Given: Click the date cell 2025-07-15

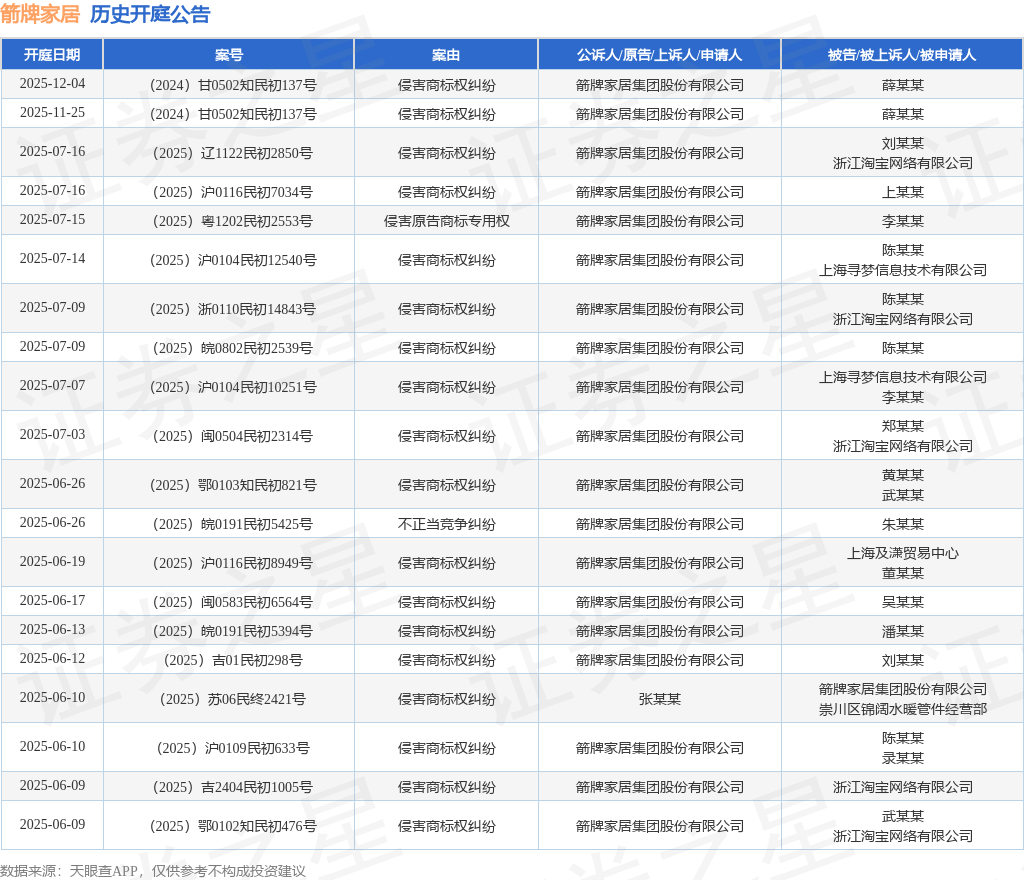Looking at the screenshot, I should (52, 219).
